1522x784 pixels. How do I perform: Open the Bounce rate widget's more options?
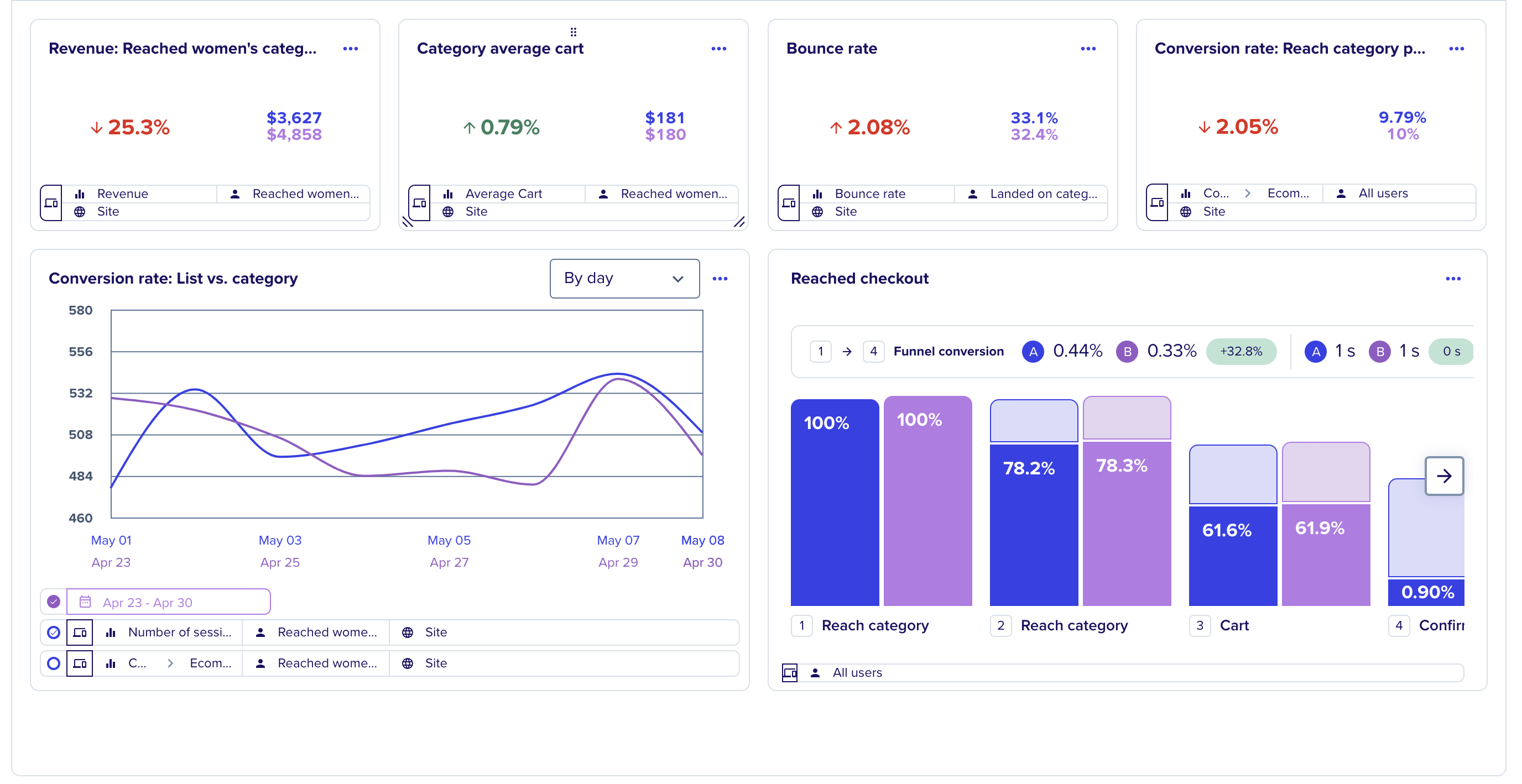pos(1088,49)
